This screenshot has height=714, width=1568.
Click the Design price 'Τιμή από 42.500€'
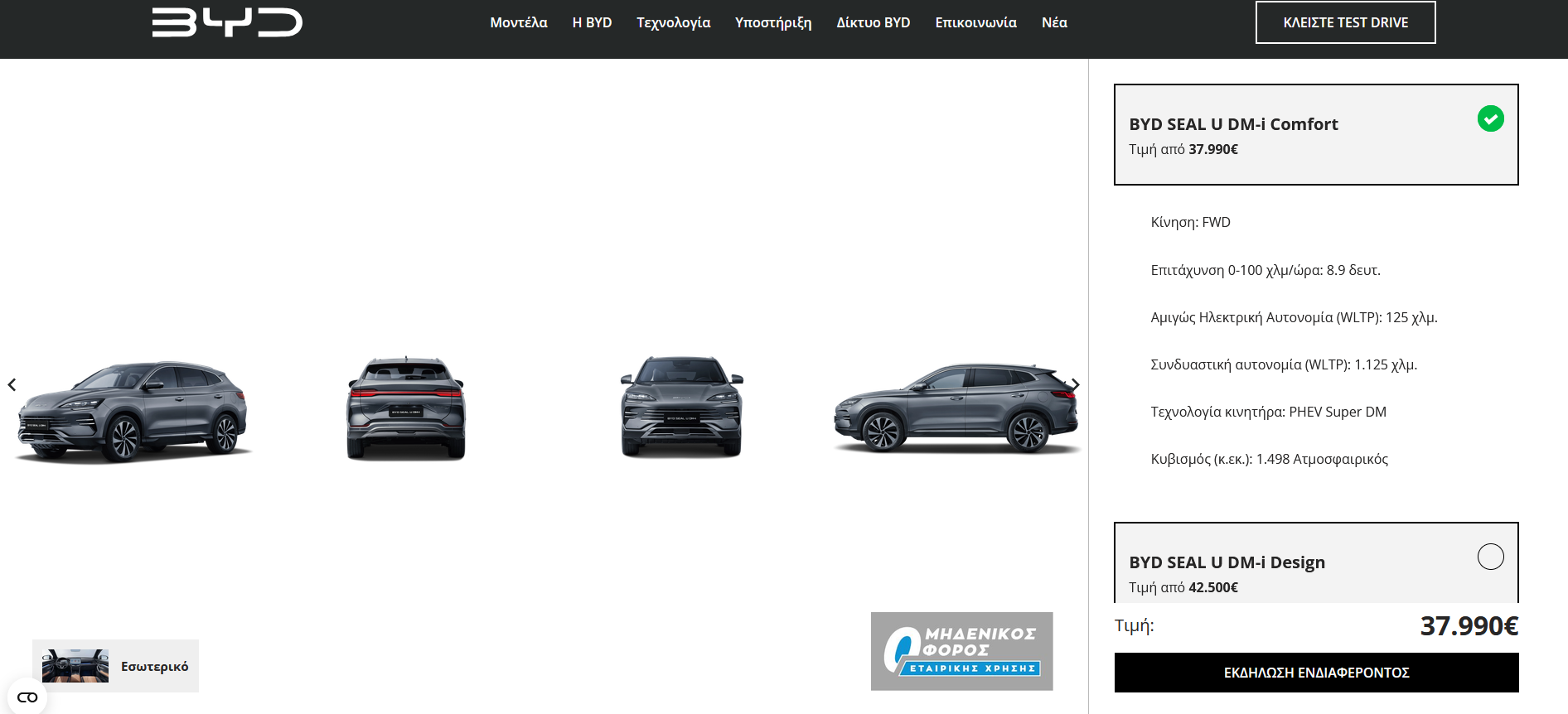pyautogui.click(x=1183, y=587)
